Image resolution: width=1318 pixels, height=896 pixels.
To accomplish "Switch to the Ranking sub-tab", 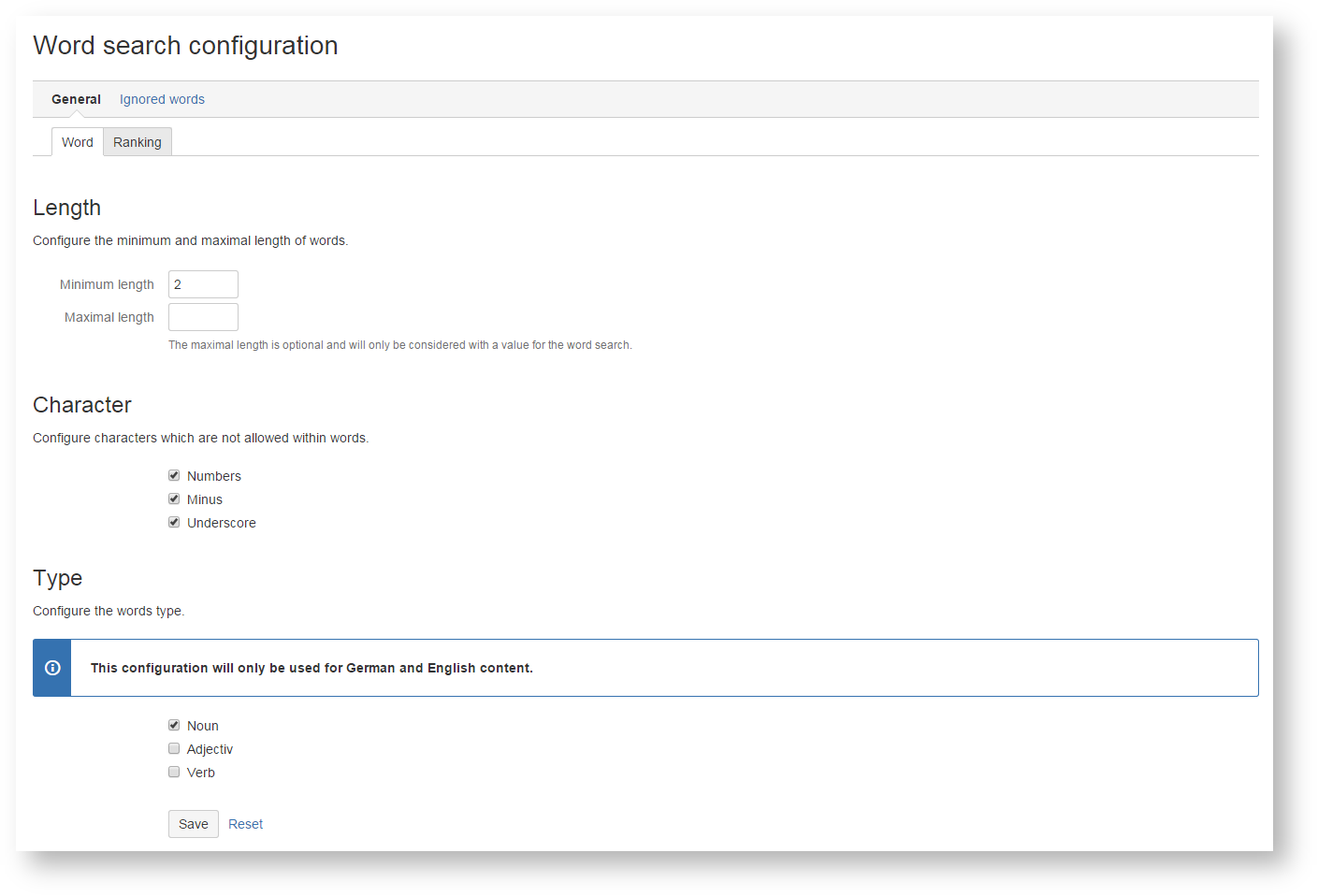I will tap(138, 142).
